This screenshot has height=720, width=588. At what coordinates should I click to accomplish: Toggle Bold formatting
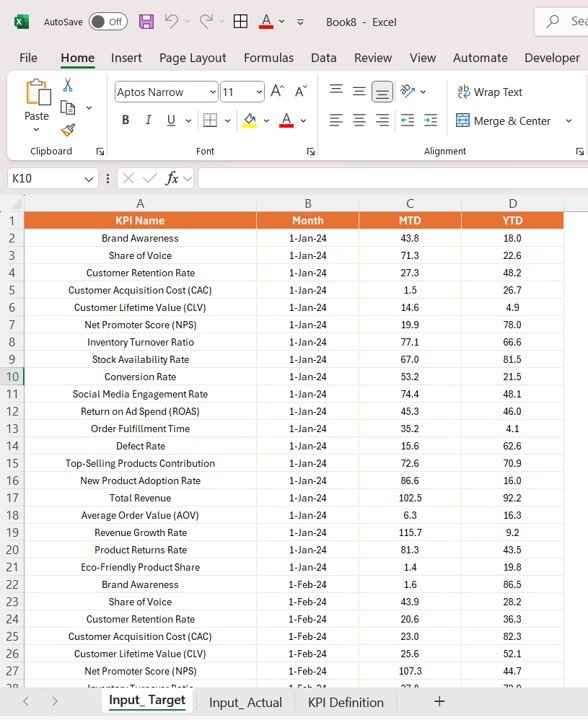(125, 120)
